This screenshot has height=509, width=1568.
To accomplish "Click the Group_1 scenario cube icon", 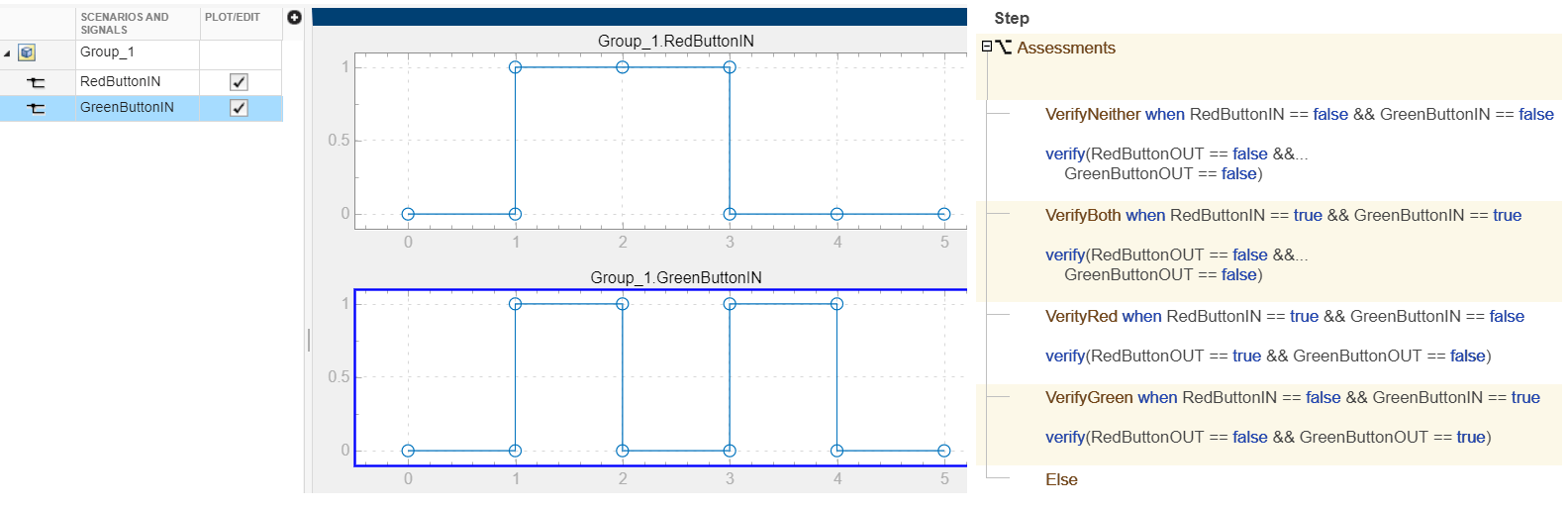I will [28, 52].
